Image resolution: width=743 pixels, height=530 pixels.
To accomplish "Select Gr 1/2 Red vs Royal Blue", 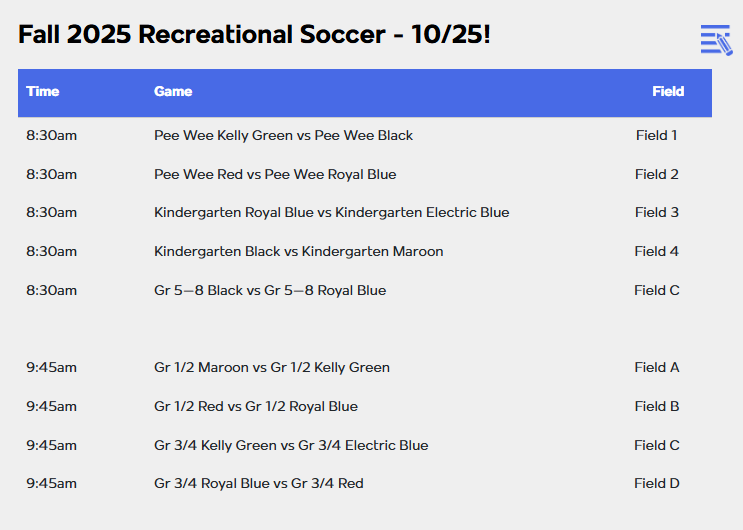I will pos(256,407).
